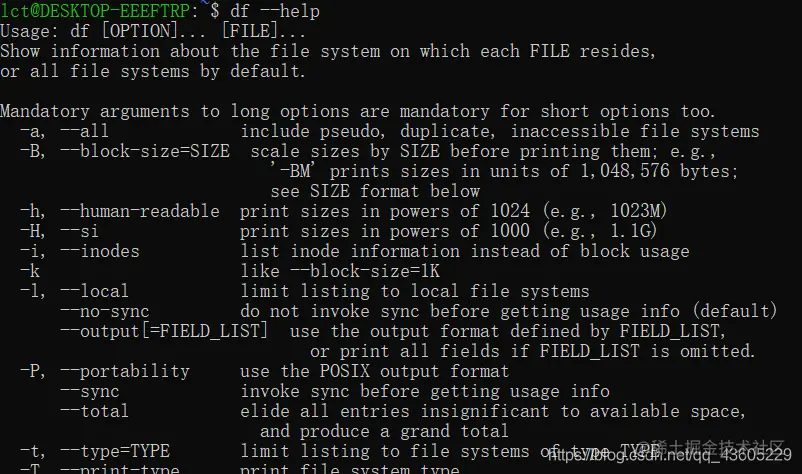Click the line mentioning 1,048,576 bytes

click(x=504, y=171)
